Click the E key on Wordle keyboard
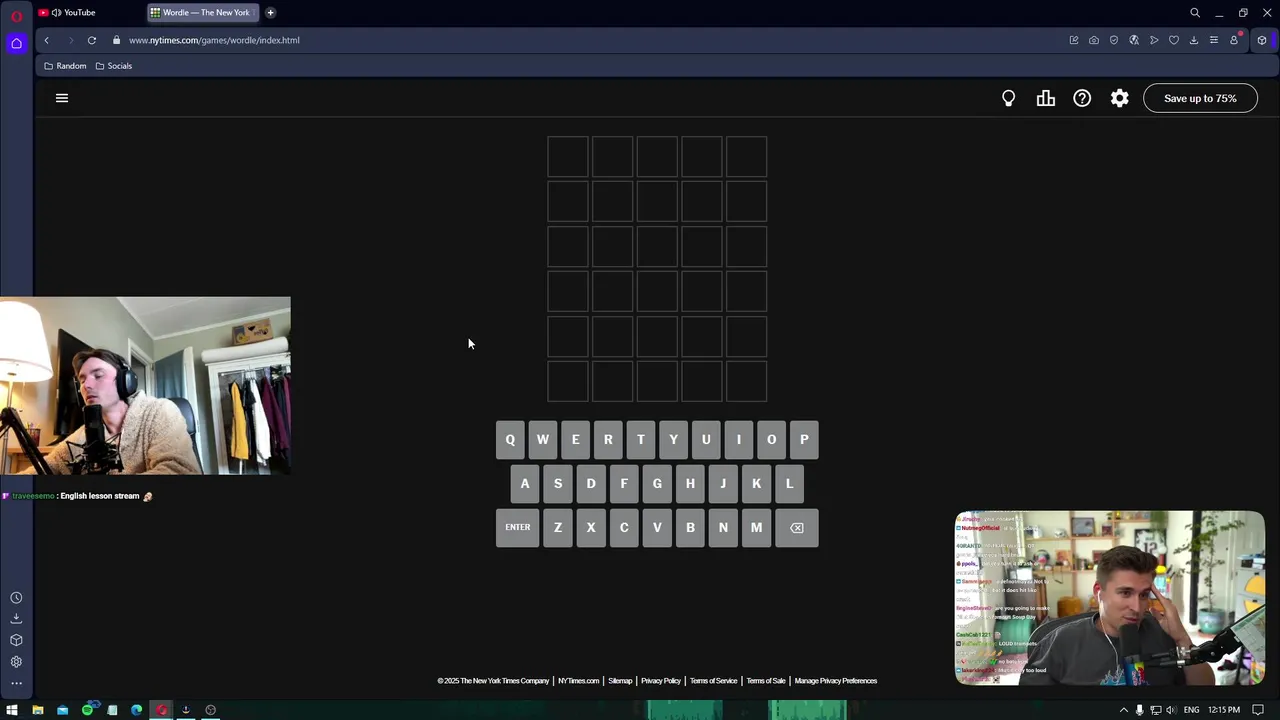The height and width of the screenshot is (720, 1280). click(575, 440)
